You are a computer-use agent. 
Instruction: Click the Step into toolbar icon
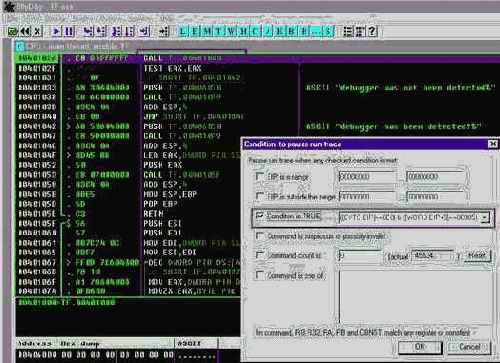(x=88, y=32)
